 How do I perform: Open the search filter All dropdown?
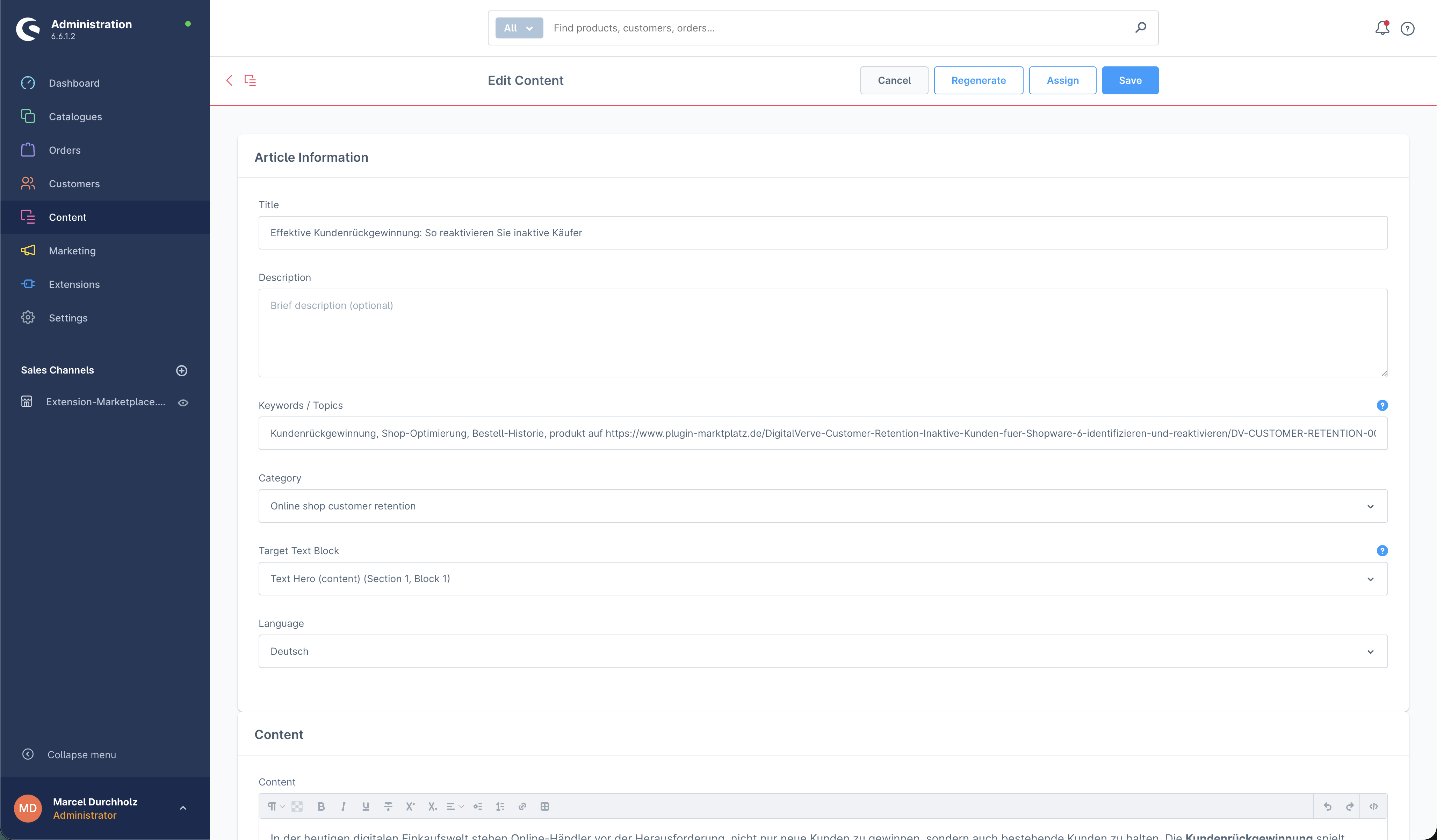(518, 28)
